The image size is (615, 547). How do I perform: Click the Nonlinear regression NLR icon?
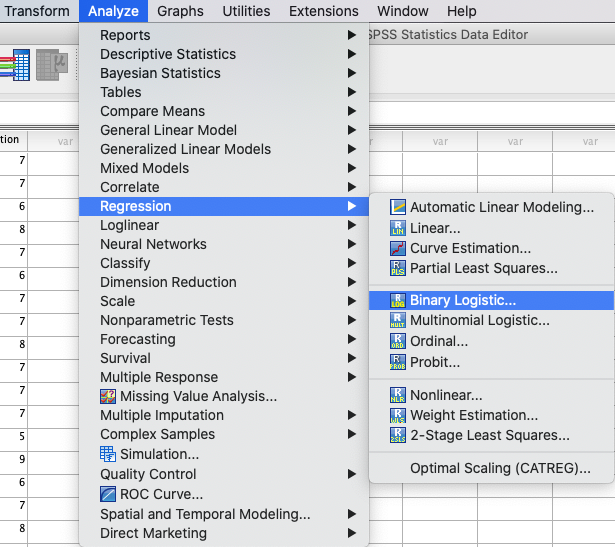(x=398, y=395)
